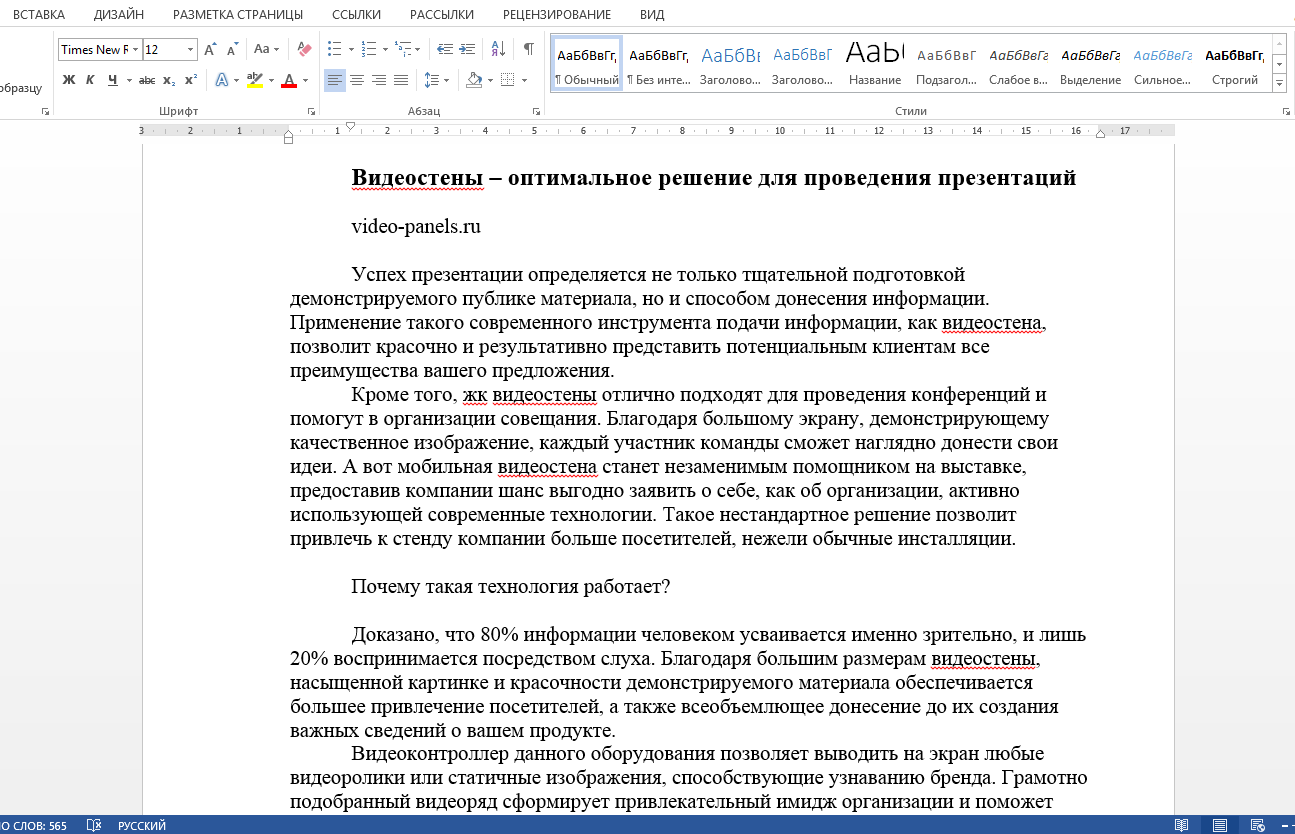Click the video-panels.ru text in document
1295x834 pixels.
416,227
